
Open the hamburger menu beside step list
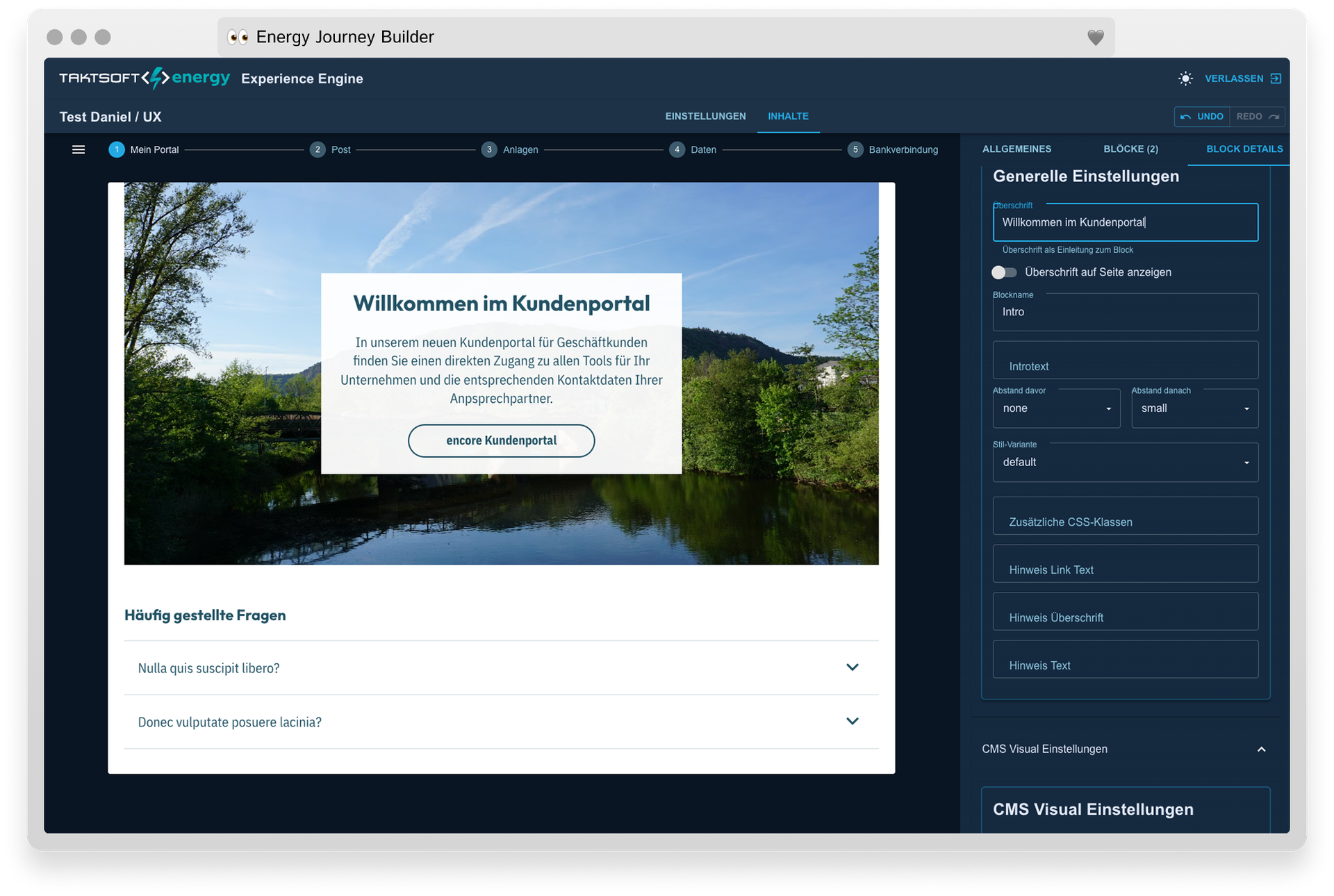click(79, 149)
